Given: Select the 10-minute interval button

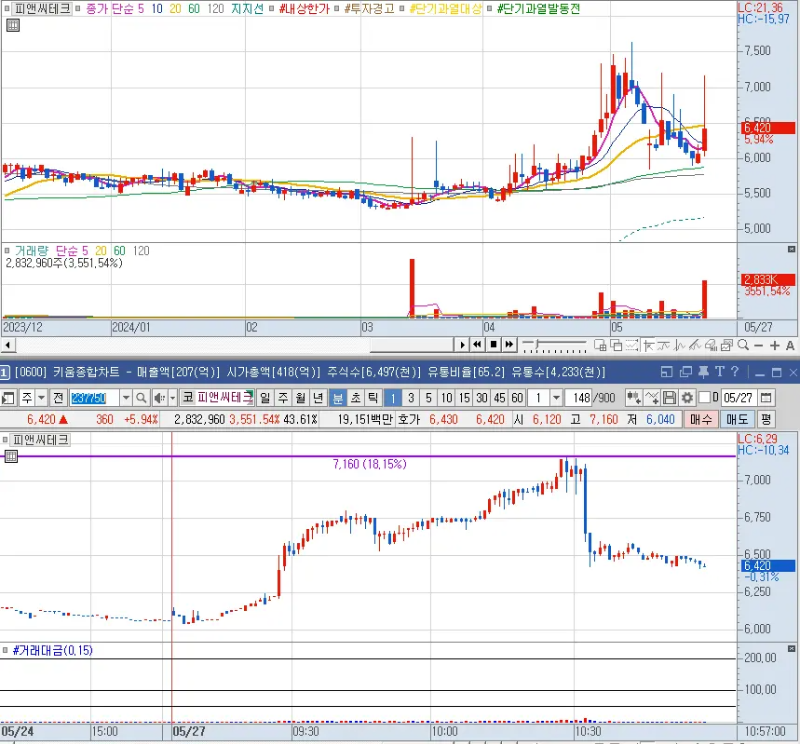Looking at the screenshot, I should (446, 398).
